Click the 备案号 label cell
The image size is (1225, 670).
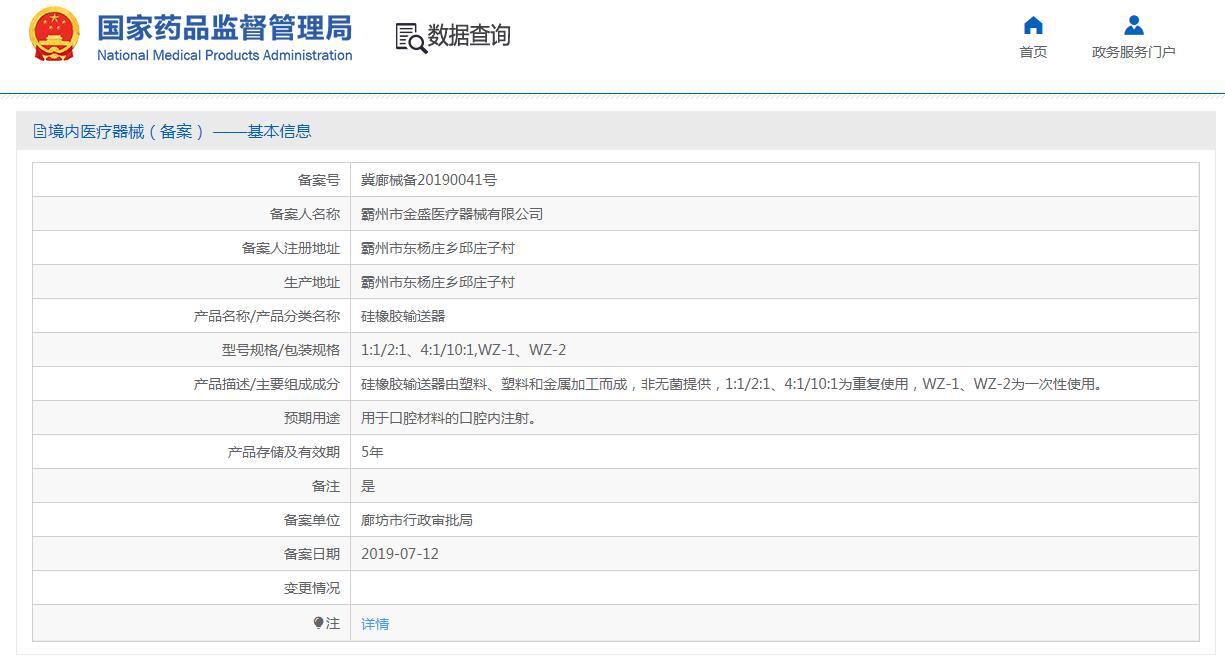point(192,180)
